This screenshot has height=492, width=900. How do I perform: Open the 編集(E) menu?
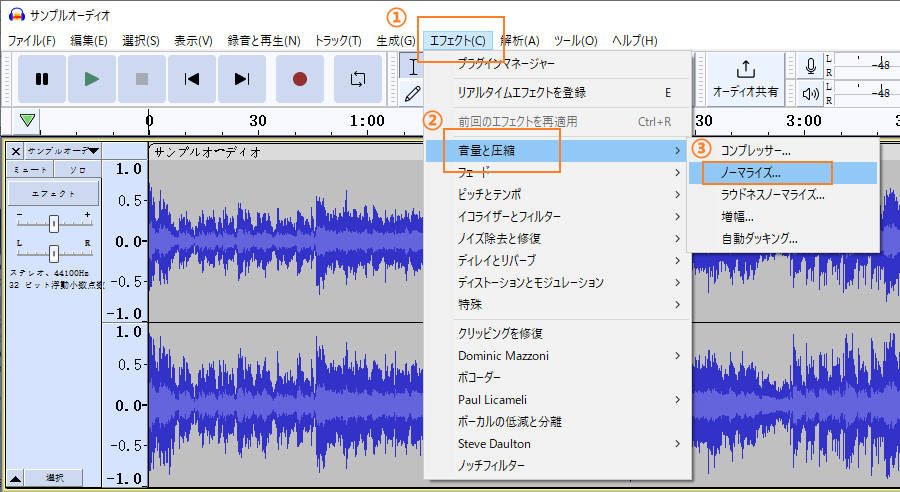(x=88, y=41)
